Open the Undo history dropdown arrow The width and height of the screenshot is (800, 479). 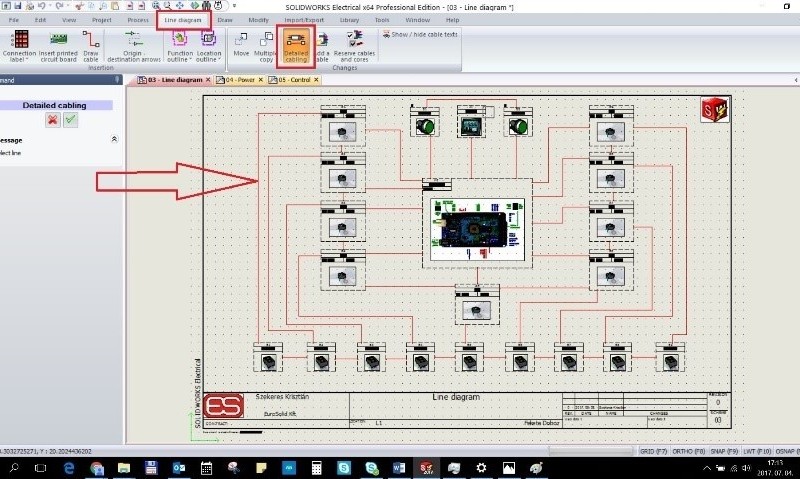point(49,6)
